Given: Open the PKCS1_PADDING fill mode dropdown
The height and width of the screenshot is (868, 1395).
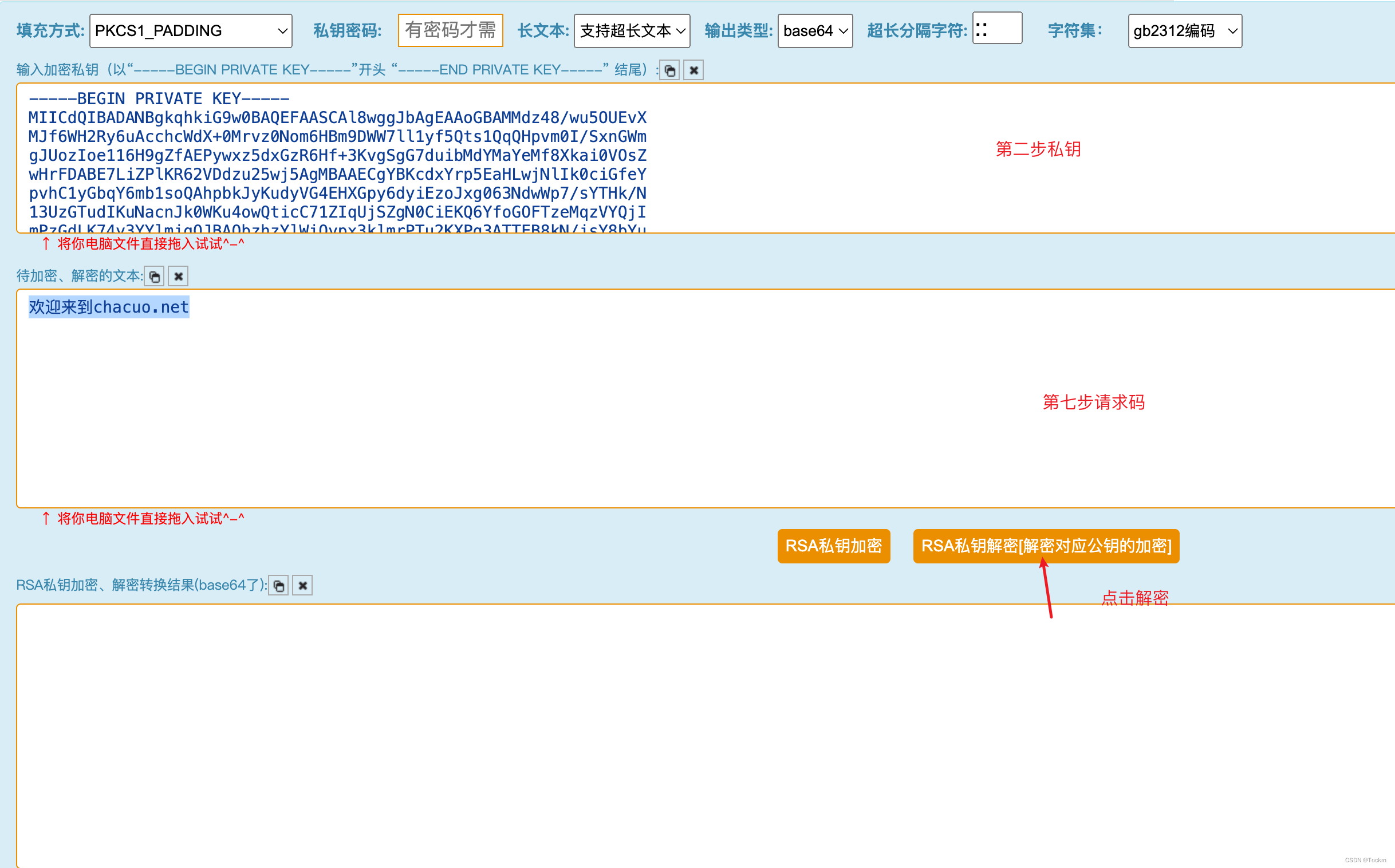Looking at the screenshot, I should [x=191, y=31].
